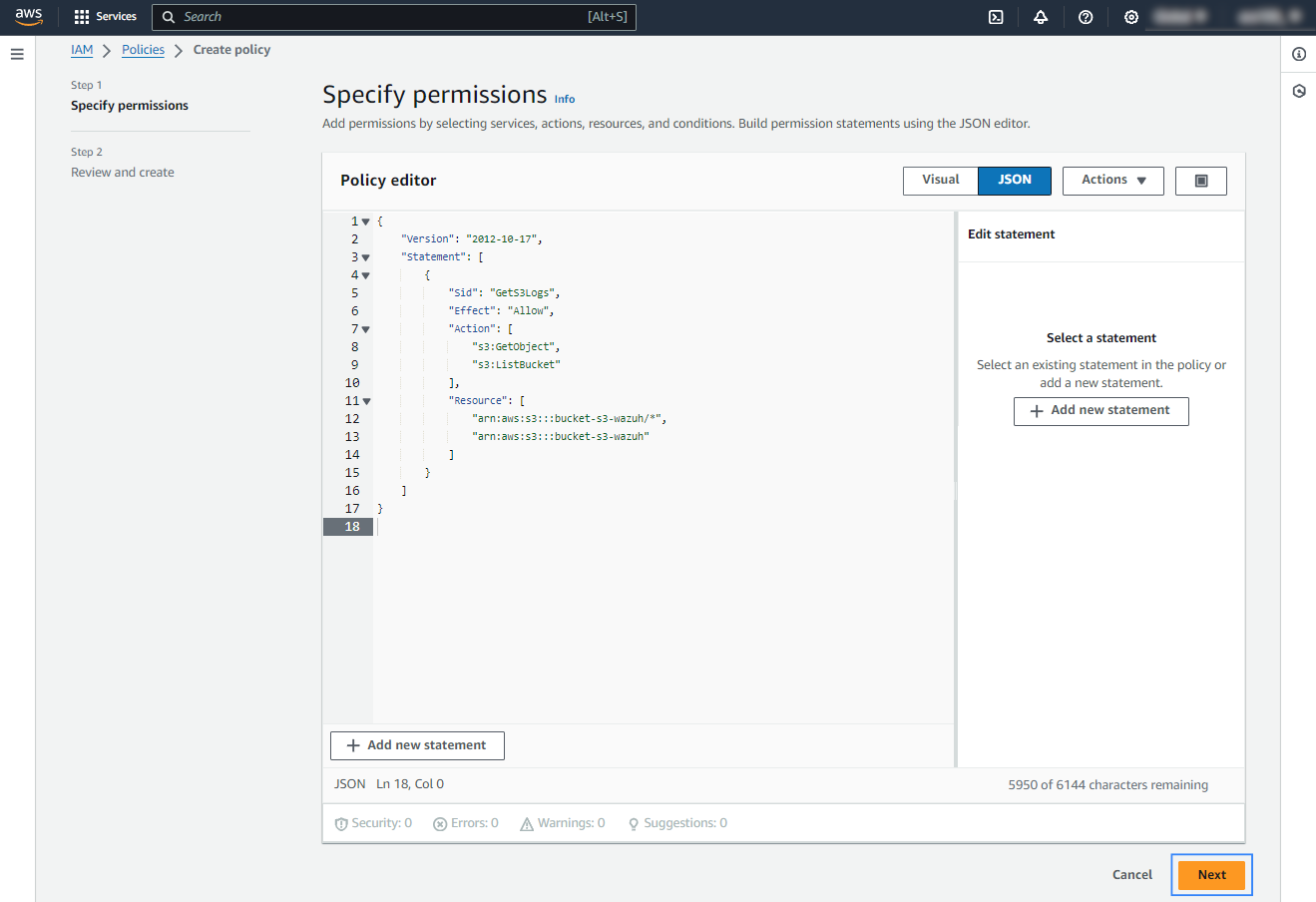Switch to the Visual editor mode

click(940, 180)
